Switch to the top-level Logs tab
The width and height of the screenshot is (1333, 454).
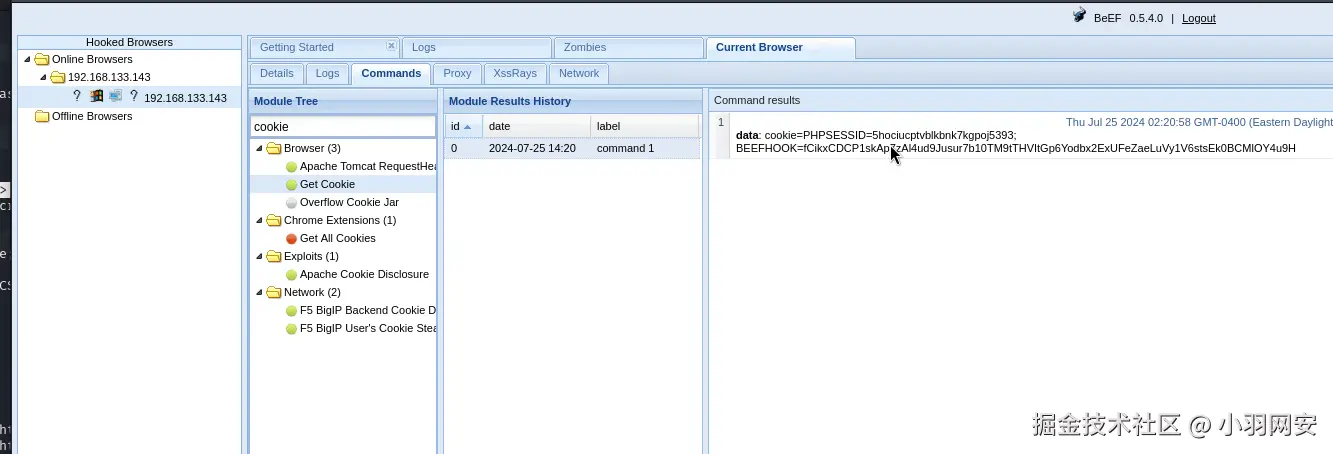coord(477,47)
